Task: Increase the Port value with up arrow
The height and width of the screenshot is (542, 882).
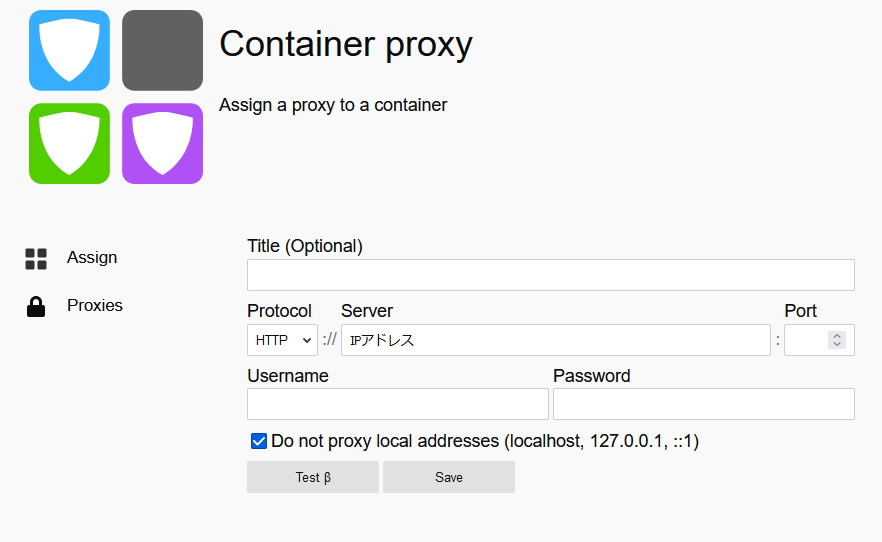Action: (837, 336)
